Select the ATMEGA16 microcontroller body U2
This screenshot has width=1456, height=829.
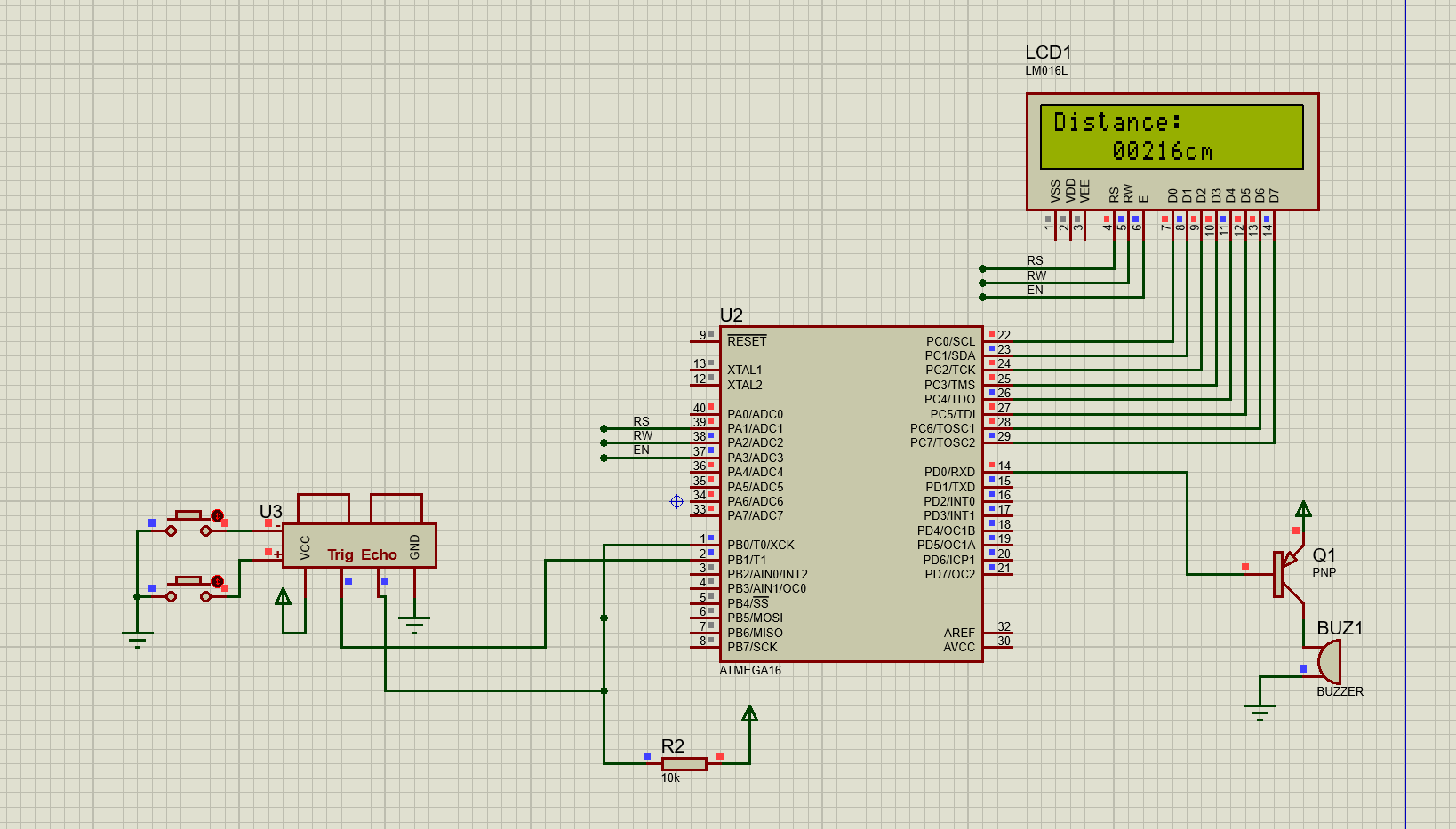click(852, 494)
